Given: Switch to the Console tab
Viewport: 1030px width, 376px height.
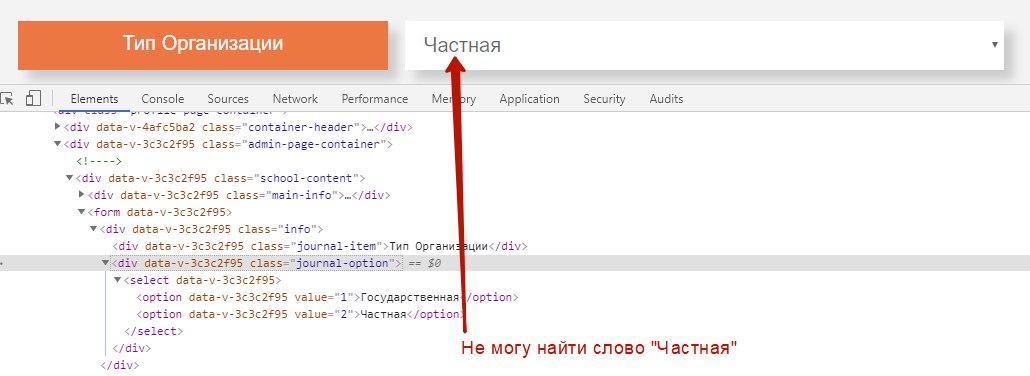Looking at the screenshot, I should tap(163, 99).
